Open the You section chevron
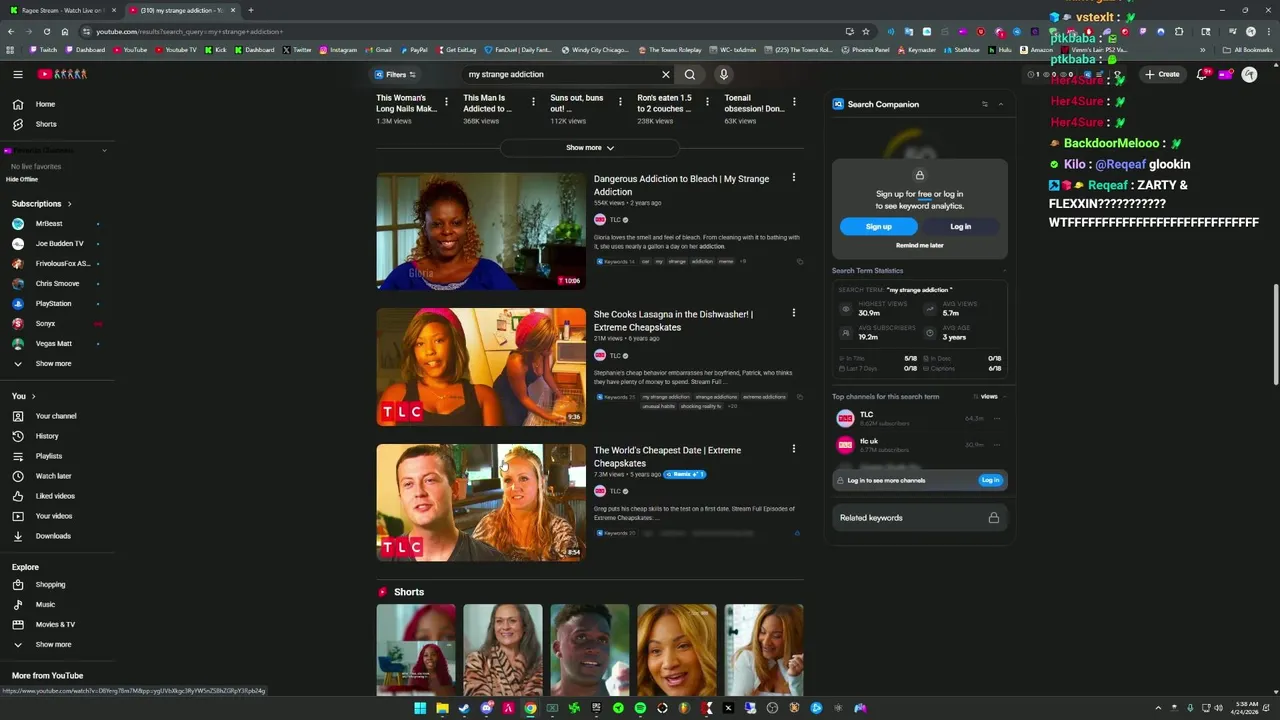The height and width of the screenshot is (720, 1280). click(33, 396)
